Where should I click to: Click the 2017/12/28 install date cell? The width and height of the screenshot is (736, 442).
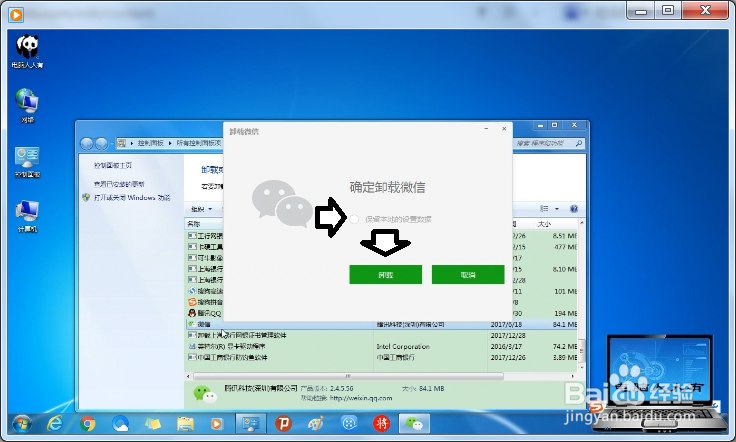(x=508, y=335)
